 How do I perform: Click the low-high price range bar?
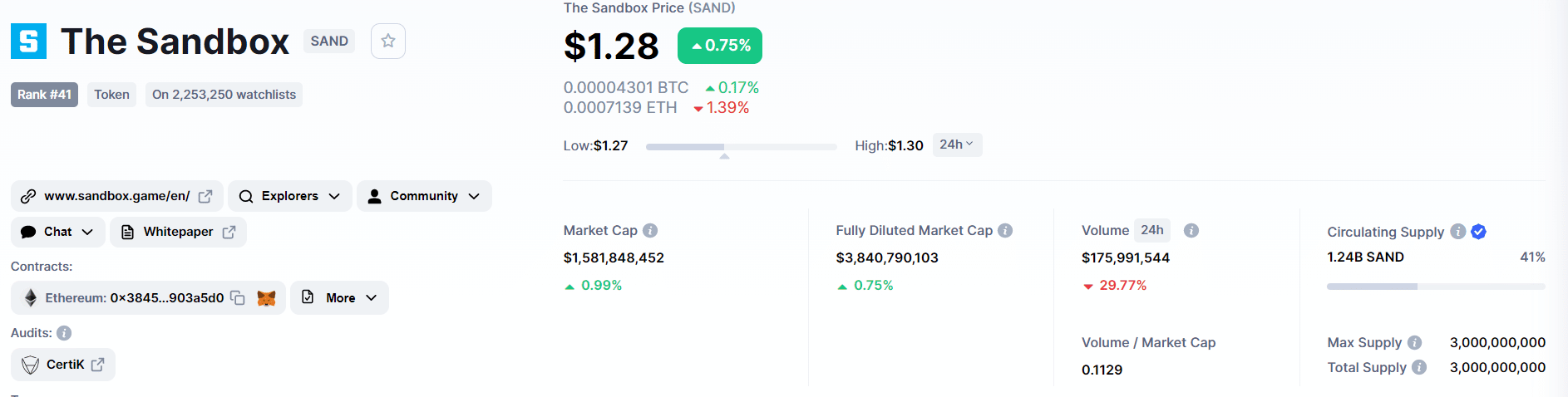coord(741,147)
